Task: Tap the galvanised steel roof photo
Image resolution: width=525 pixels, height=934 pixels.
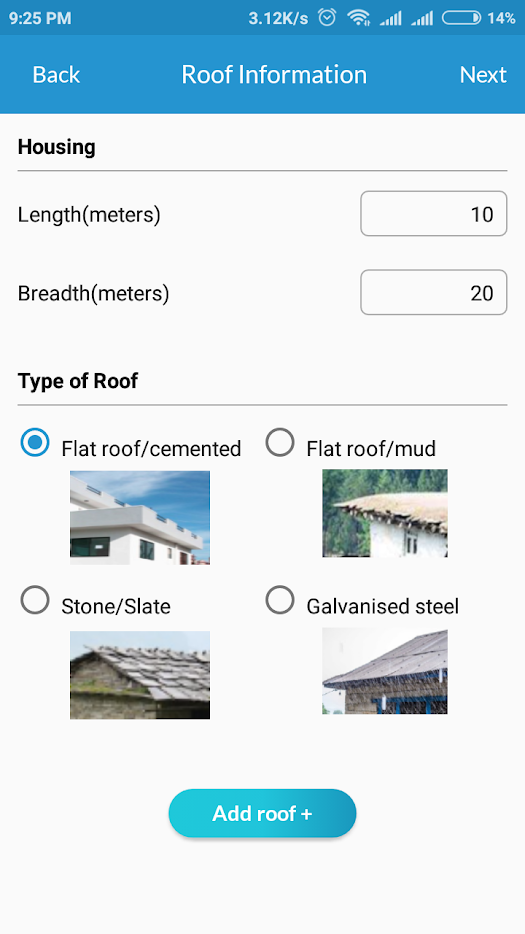Action: (x=385, y=671)
